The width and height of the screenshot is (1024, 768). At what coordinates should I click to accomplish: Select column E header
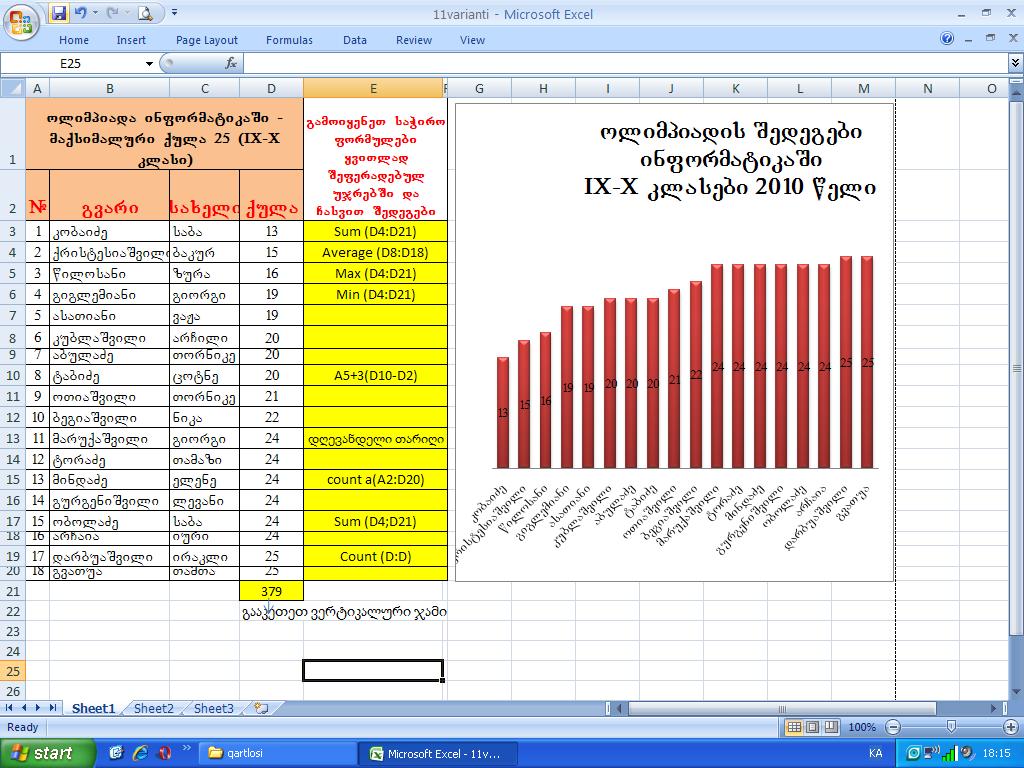(373, 88)
